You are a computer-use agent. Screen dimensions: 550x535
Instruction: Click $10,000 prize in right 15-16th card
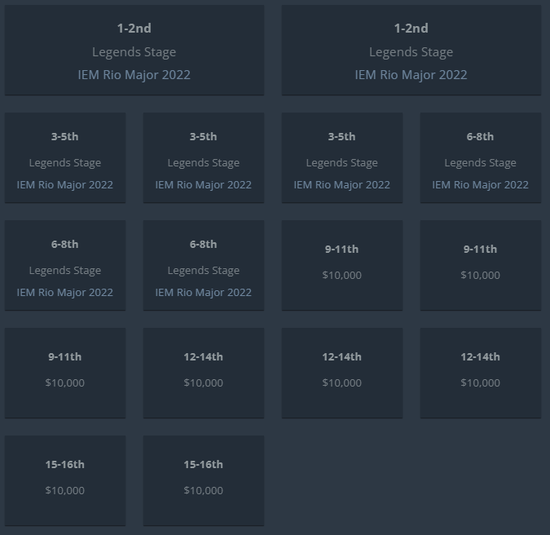pyautogui.click(x=203, y=490)
